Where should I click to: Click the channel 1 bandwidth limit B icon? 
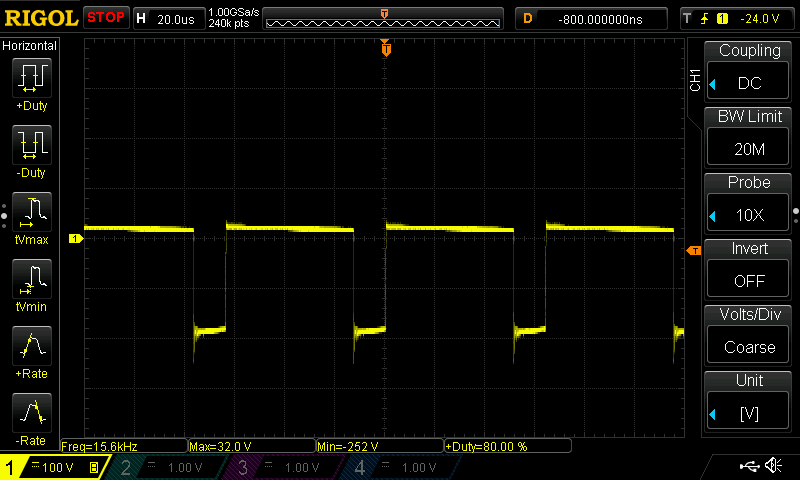coord(94,467)
